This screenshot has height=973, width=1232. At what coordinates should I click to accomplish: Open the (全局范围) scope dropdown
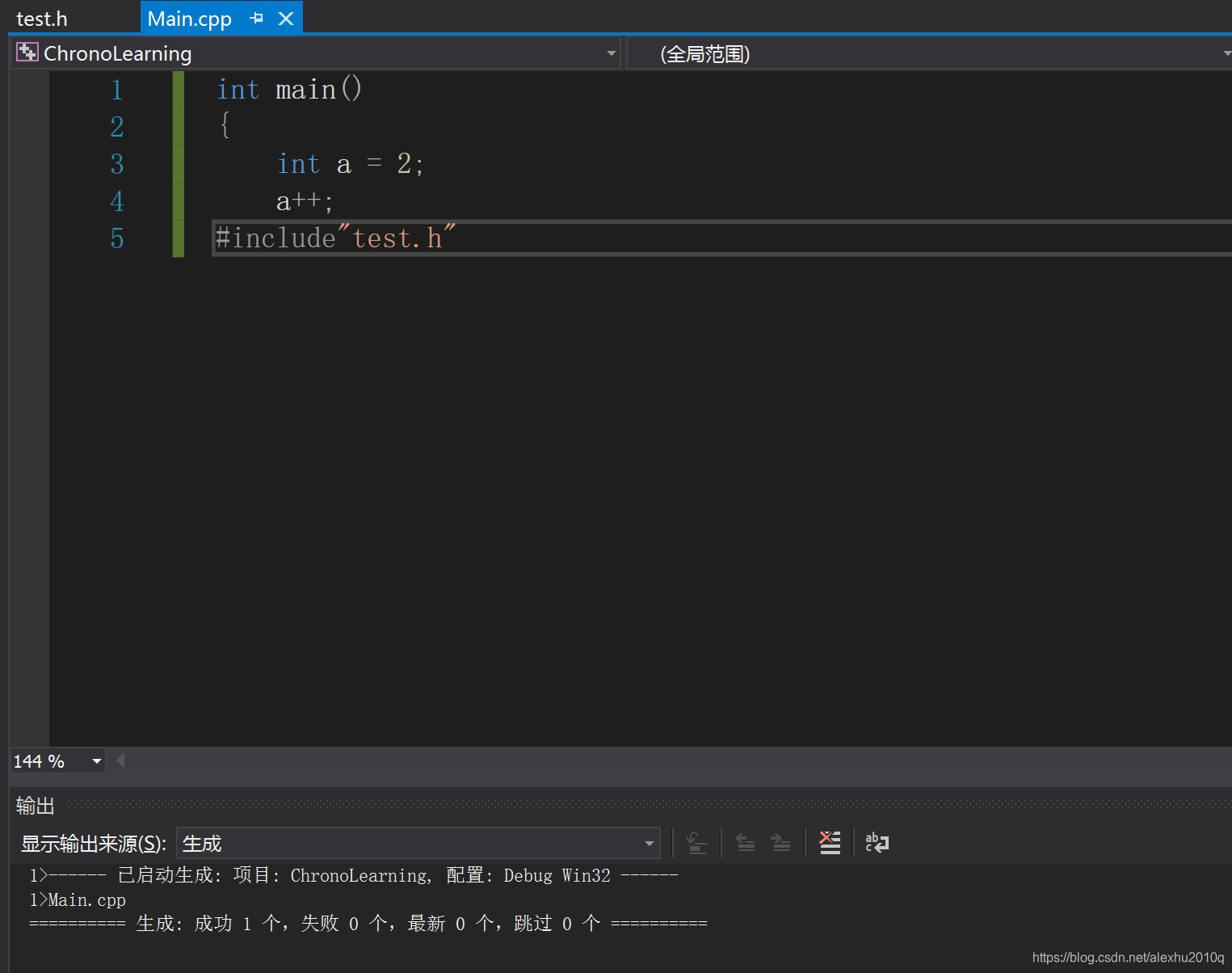point(929,53)
